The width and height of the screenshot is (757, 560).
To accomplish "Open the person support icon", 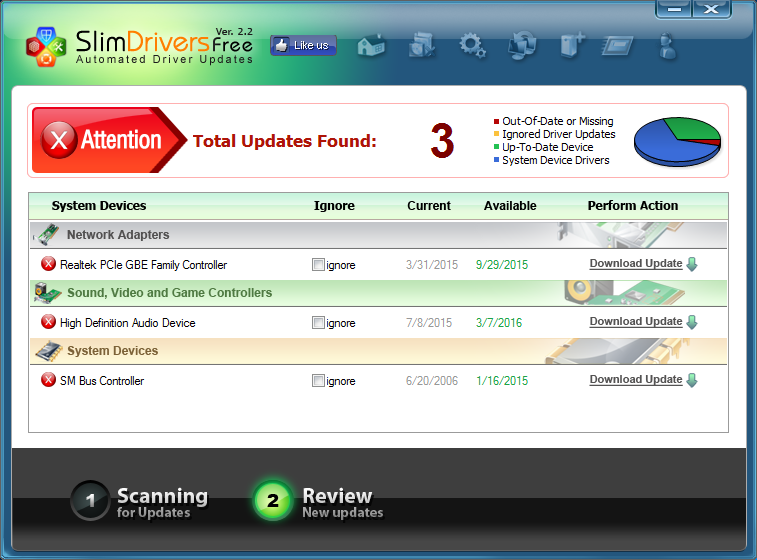I will click(668, 46).
